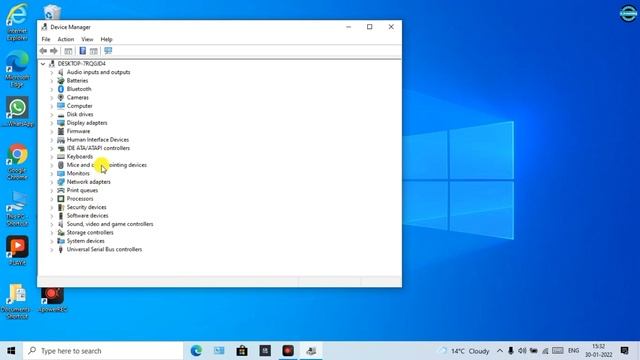
Task: Click the volume speaker tray icon
Action: pyautogui.click(x=522, y=351)
